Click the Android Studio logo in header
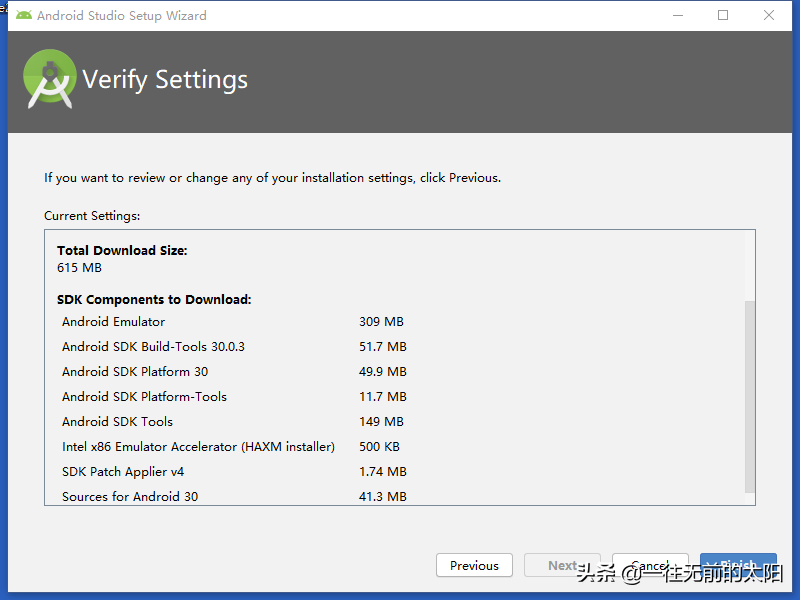This screenshot has width=800, height=600. click(x=50, y=79)
